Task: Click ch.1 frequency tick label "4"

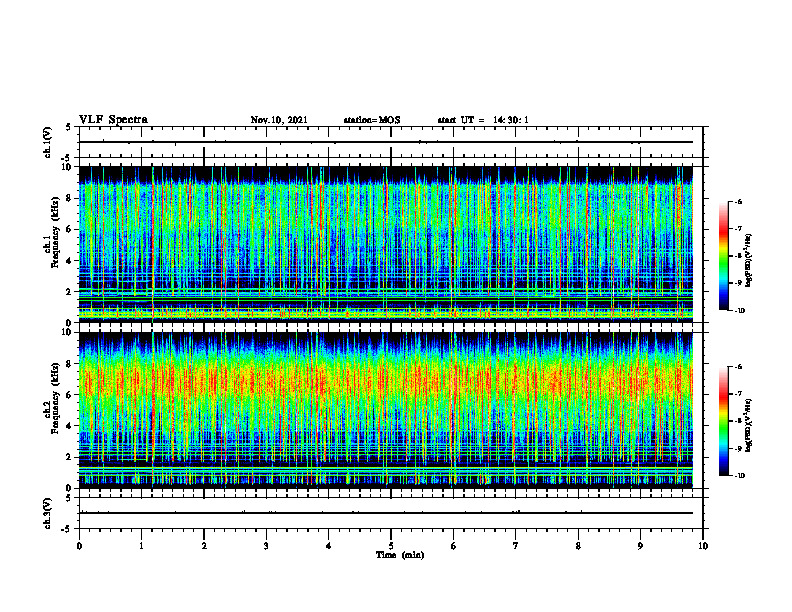Action: [x=70, y=261]
